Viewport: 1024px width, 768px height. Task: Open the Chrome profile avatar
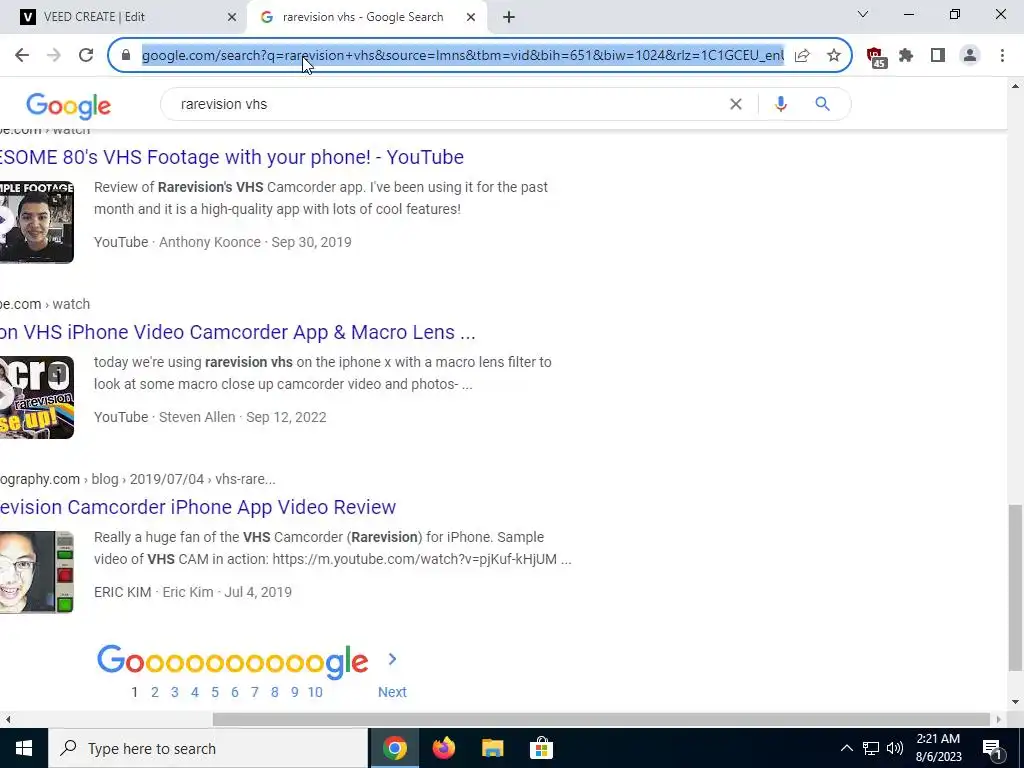[x=970, y=55]
